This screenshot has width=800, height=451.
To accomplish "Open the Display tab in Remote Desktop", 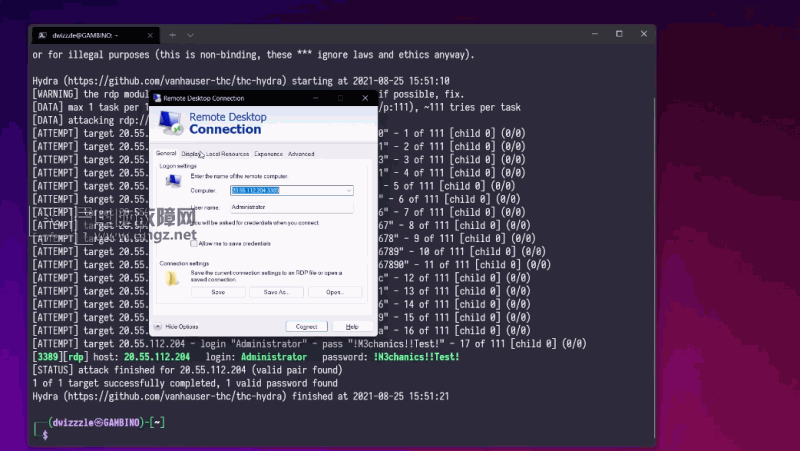I will [191, 154].
